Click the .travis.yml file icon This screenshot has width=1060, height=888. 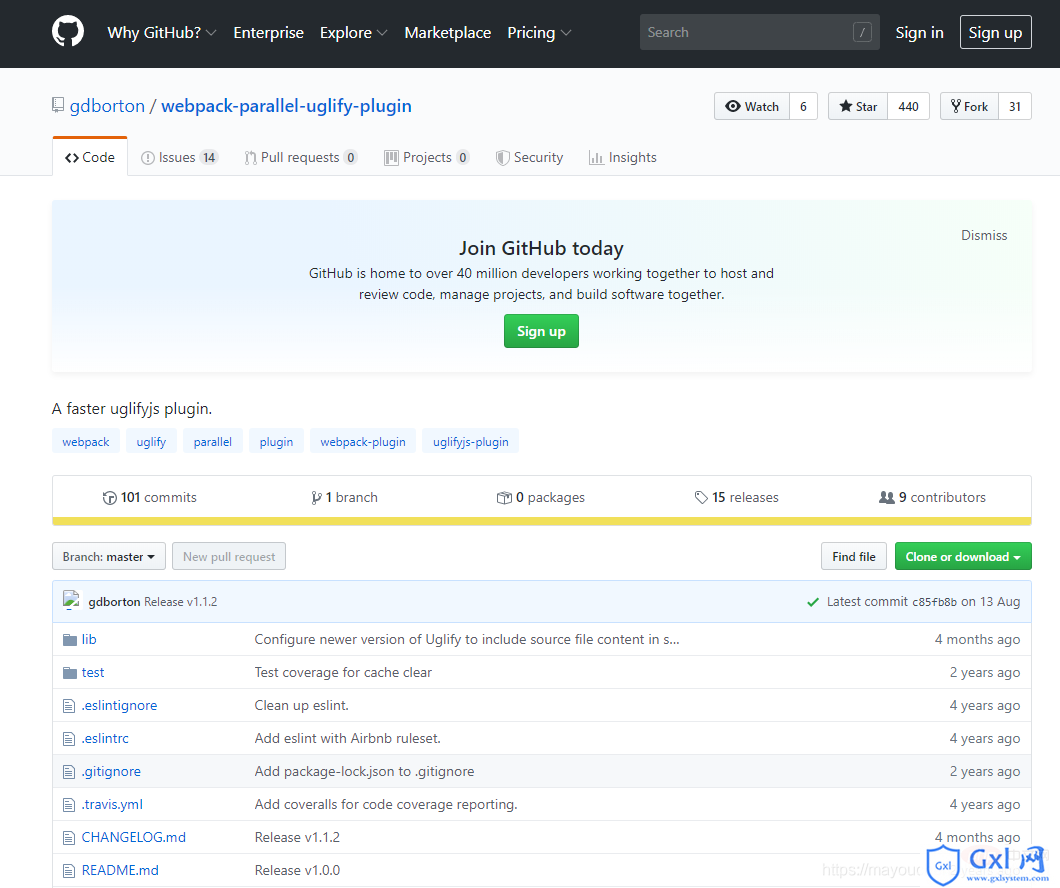click(x=69, y=805)
